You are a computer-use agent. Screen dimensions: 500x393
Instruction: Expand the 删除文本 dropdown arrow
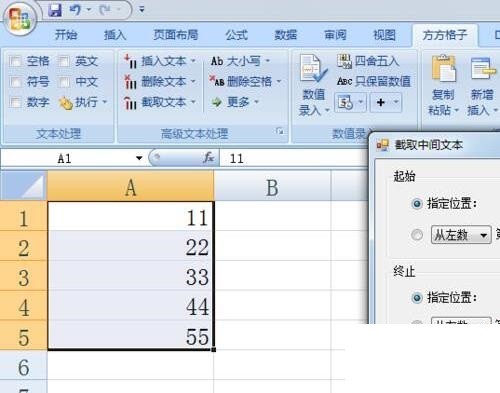pyautogui.click(x=193, y=81)
